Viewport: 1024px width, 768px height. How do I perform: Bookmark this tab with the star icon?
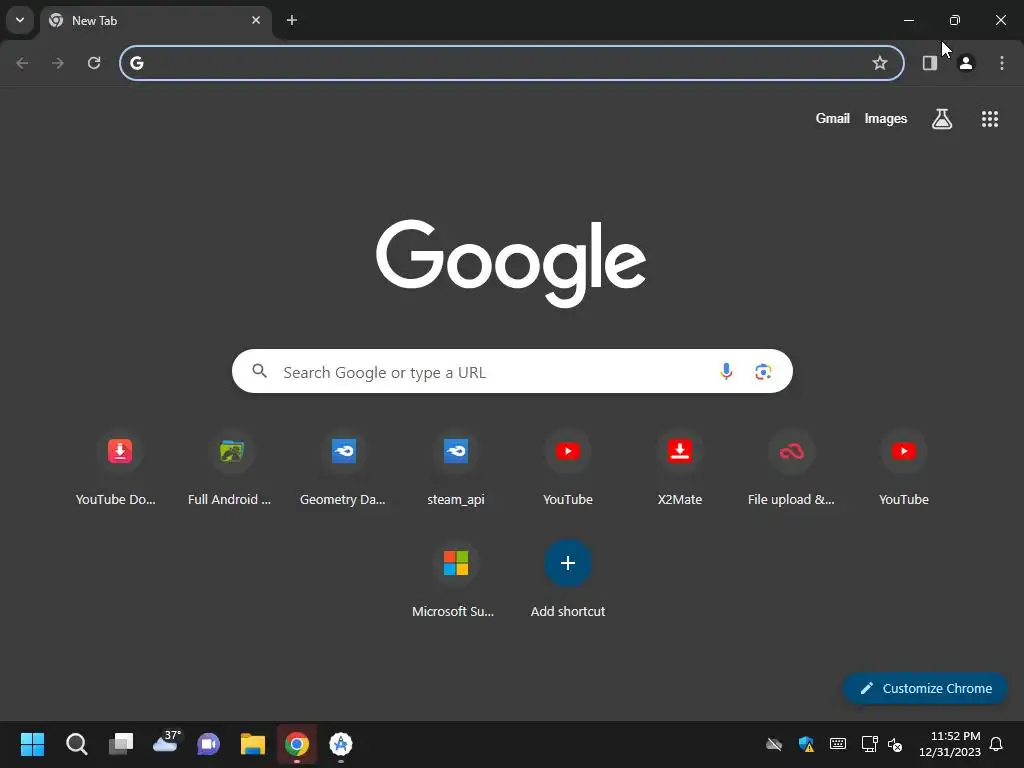[x=880, y=63]
